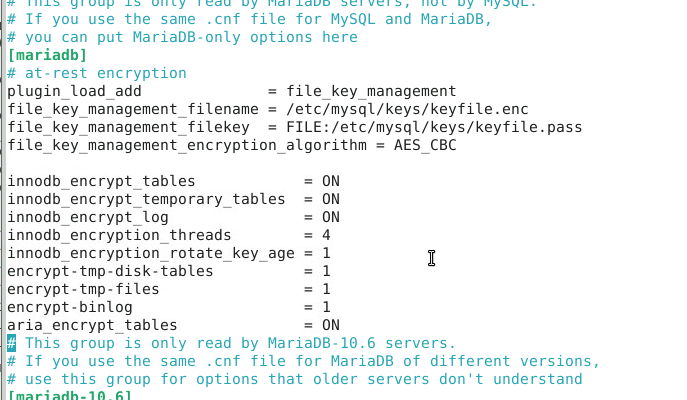Click the ON value for innodb_encrypt_log

click(x=331, y=217)
